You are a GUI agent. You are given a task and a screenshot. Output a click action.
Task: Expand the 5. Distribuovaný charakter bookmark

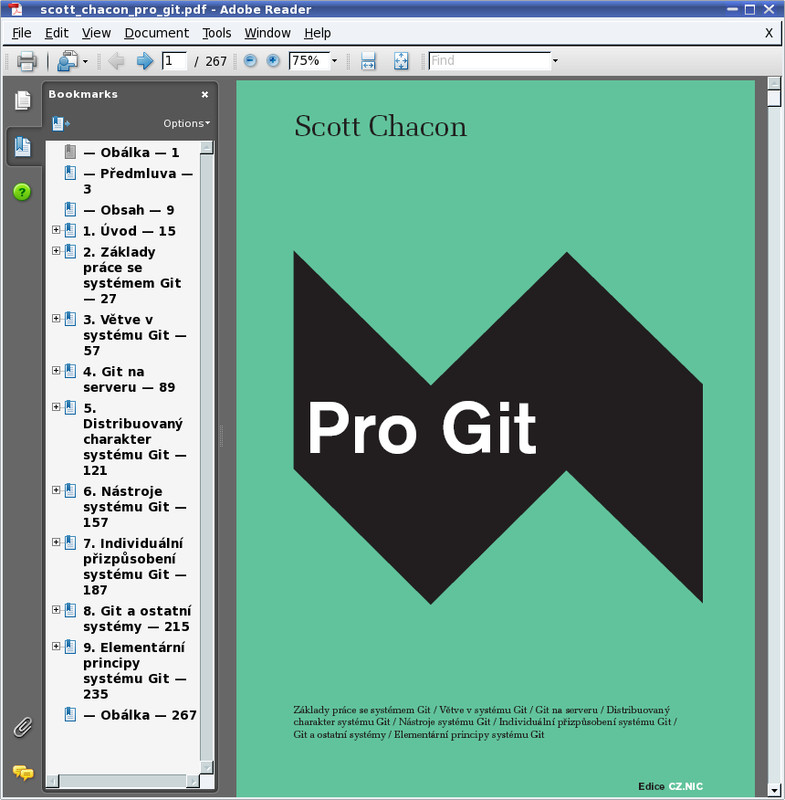pos(56,407)
